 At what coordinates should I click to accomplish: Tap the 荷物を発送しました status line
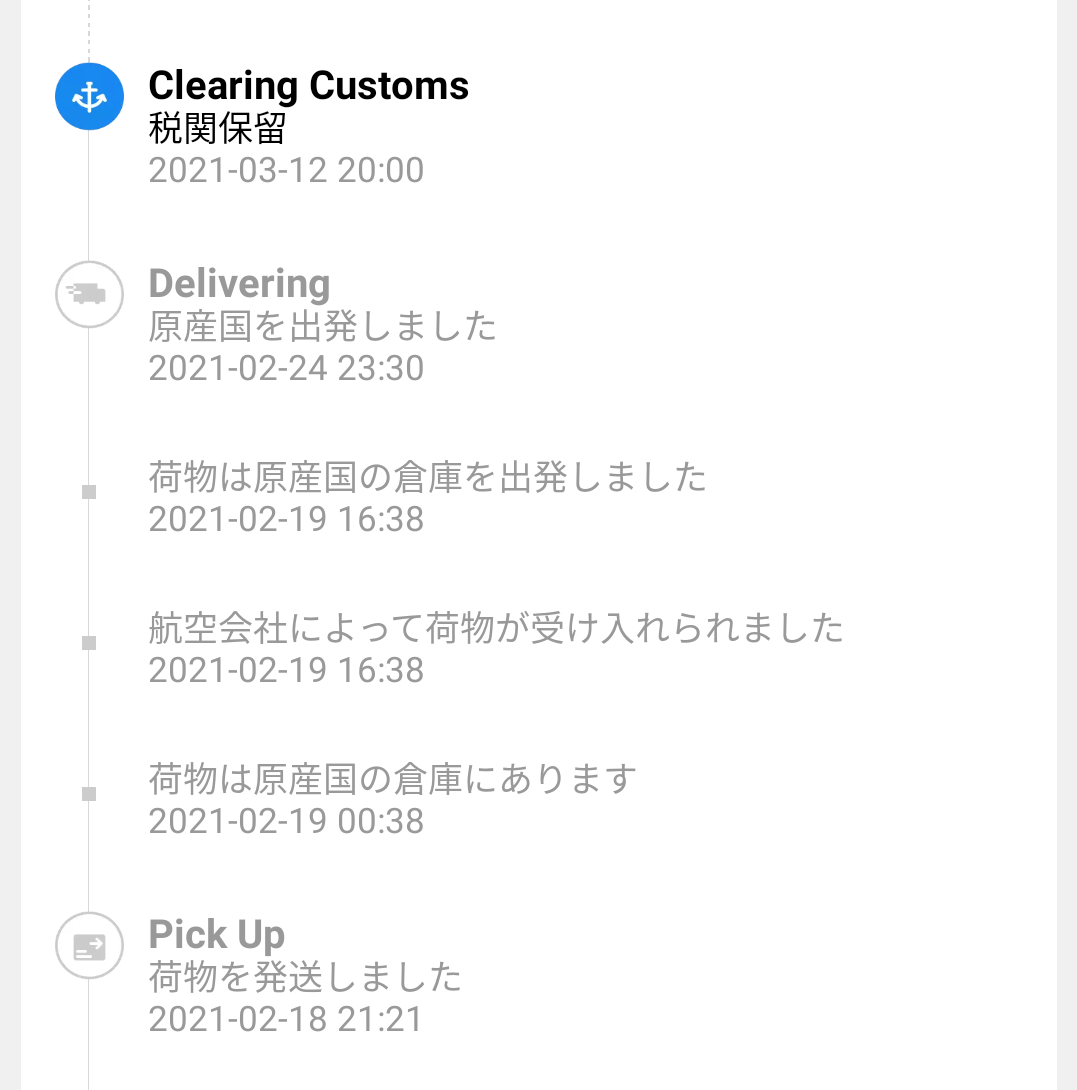[x=305, y=976]
